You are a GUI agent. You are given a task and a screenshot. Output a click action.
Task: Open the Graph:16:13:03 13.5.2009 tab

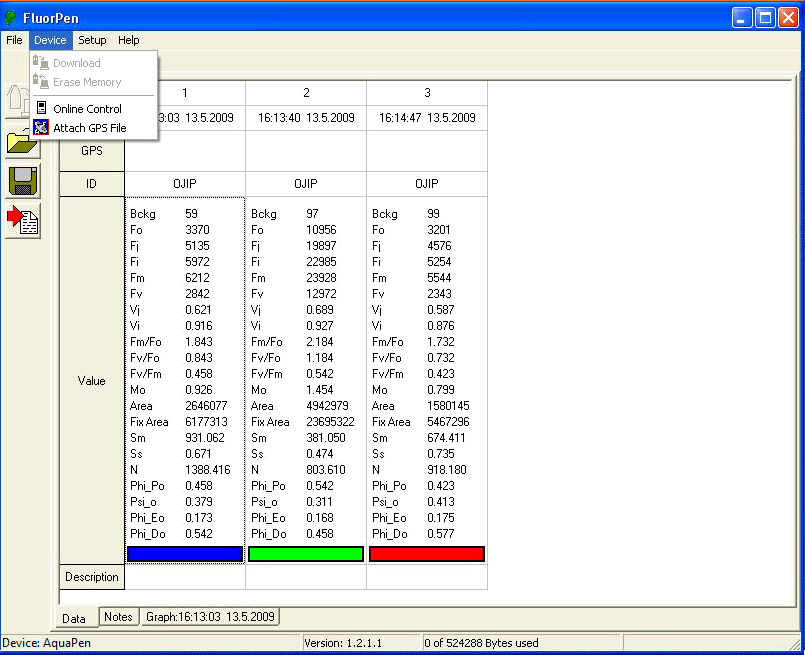(x=210, y=617)
